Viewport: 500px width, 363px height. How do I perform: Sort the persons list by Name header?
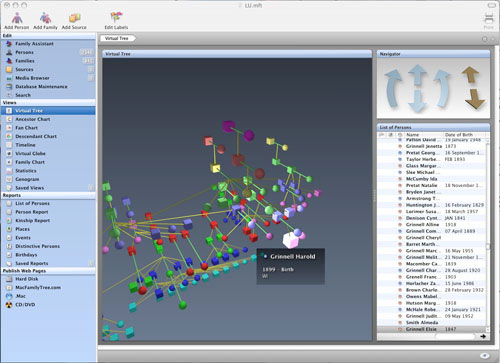click(423, 135)
